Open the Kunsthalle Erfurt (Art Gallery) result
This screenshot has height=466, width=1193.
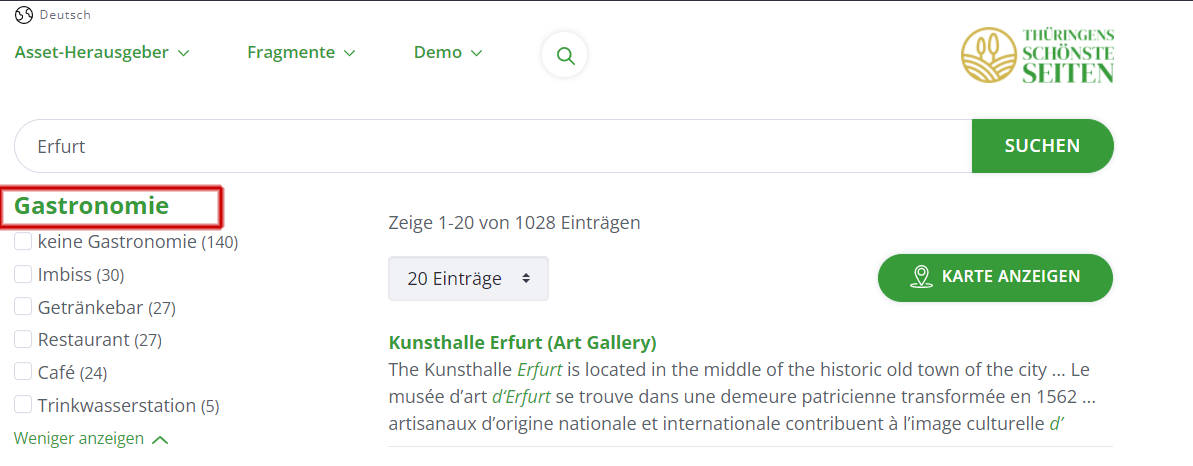click(522, 343)
